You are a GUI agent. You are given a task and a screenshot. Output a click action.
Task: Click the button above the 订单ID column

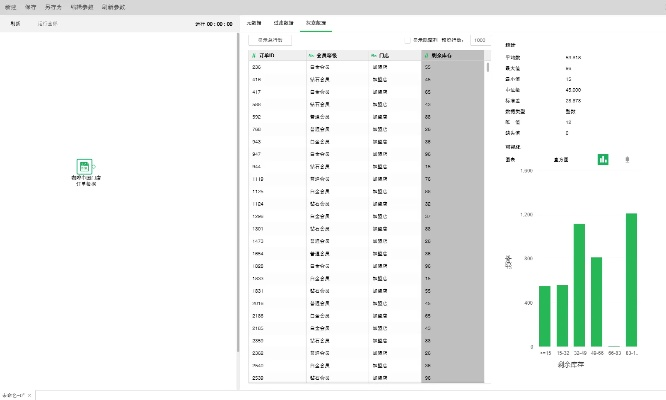coord(270,40)
